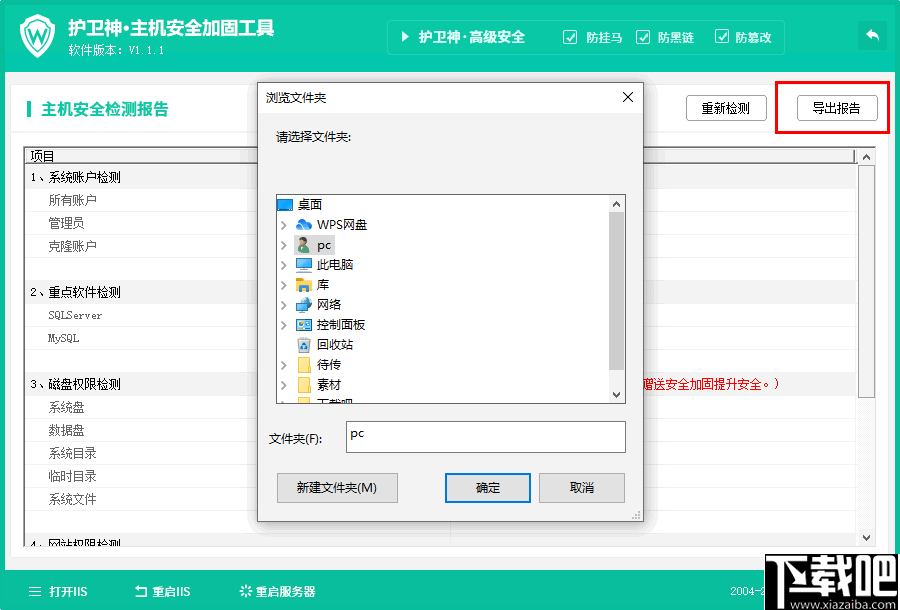Expand the 库 tree node
The width and height of the screenshot is (900, 610).
coord(285,286)
